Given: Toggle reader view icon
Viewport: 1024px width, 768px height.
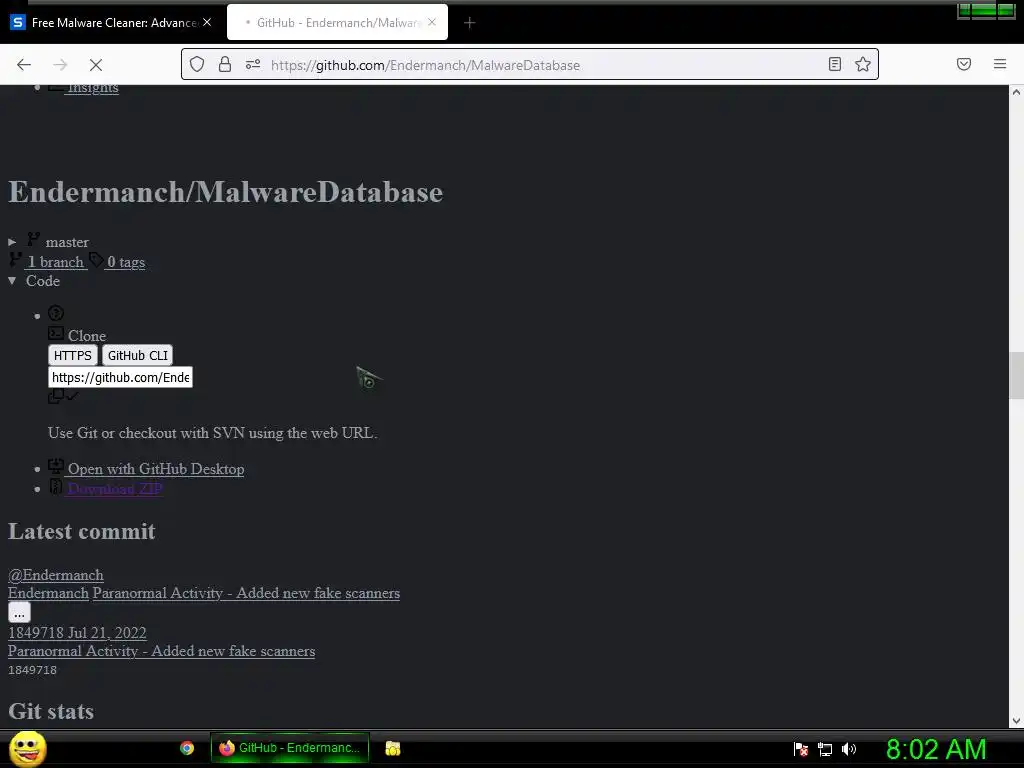Looking at the screenshot, I should [835, 64].
